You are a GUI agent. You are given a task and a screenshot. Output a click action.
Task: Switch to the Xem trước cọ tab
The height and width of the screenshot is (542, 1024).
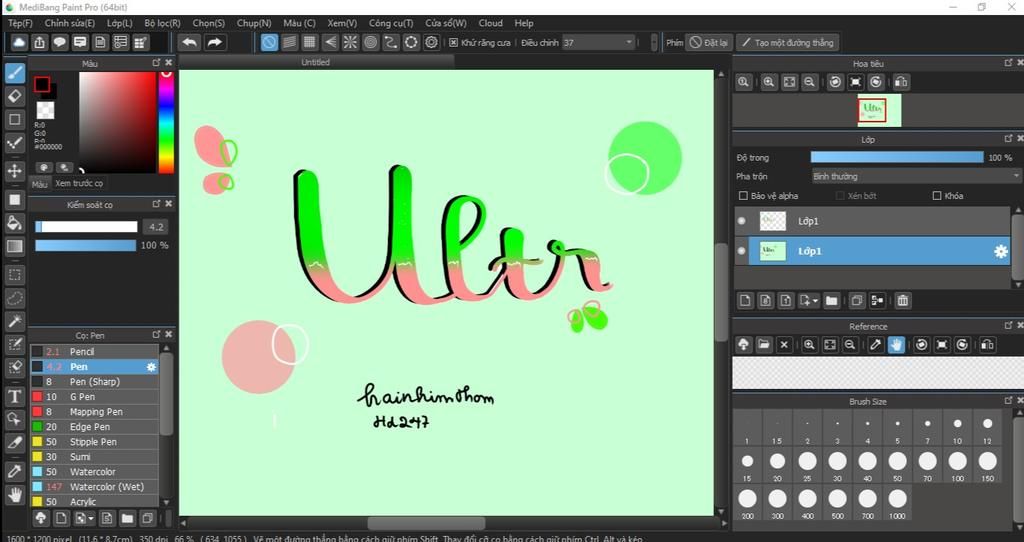[x=78, y=183]
